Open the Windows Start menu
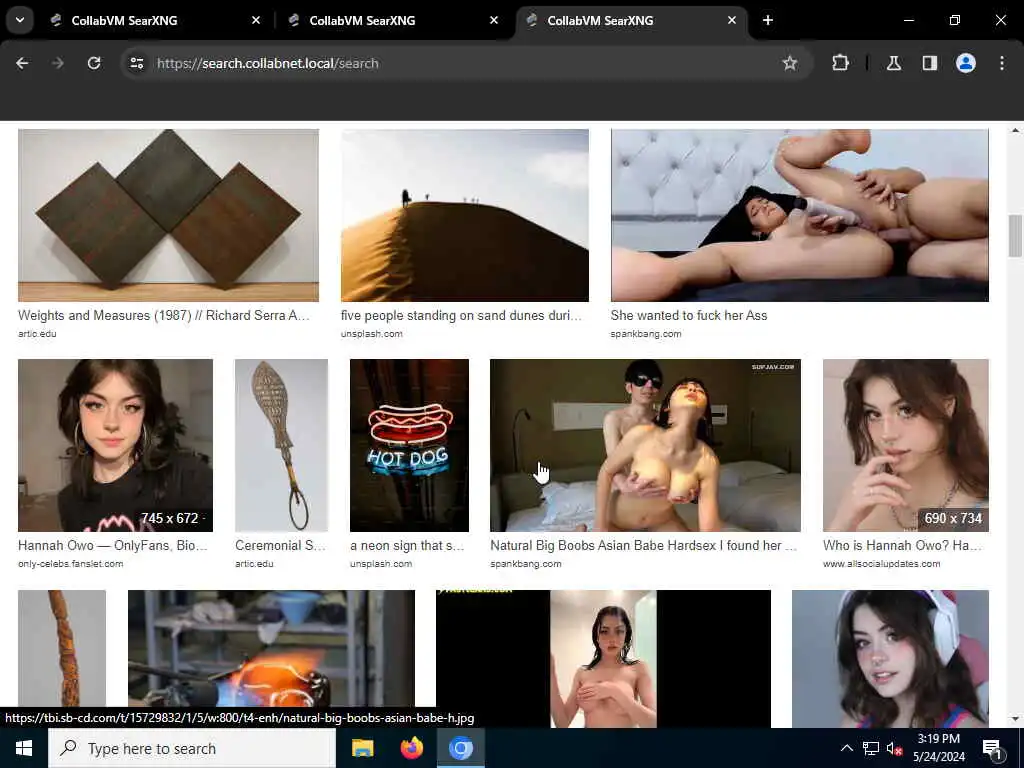 [24, 748]
